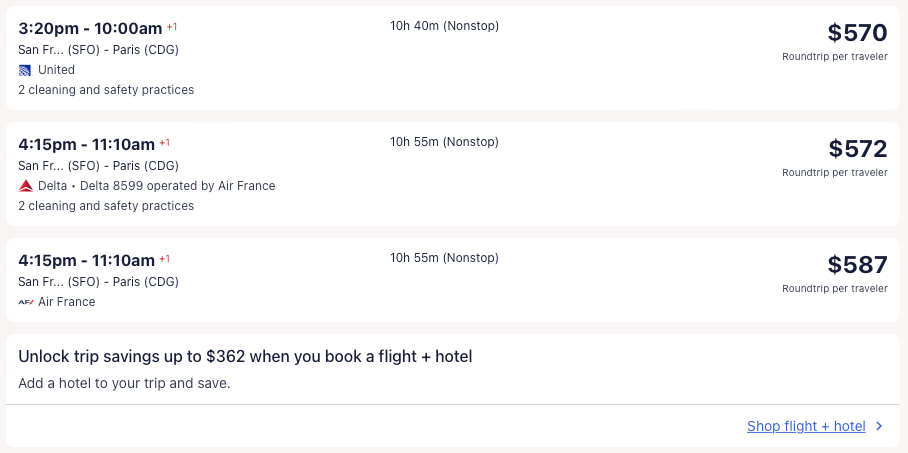Screen dimensions: 908x453
Task: Click Add a hotel to your trip text
Action: 124,383
